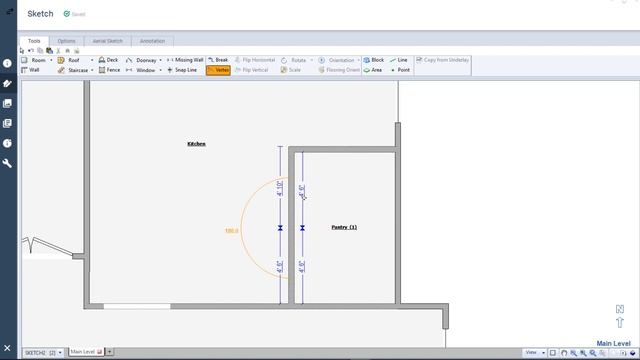This screenshot has width=640, height=360.
Task: Select the Point tool
Action: (400, 70)
